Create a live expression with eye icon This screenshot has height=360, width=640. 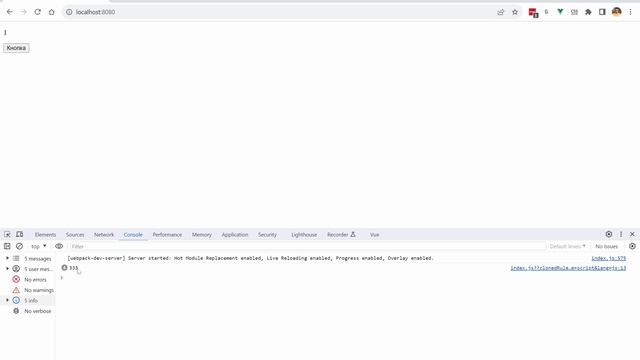[x=59, y=246]
